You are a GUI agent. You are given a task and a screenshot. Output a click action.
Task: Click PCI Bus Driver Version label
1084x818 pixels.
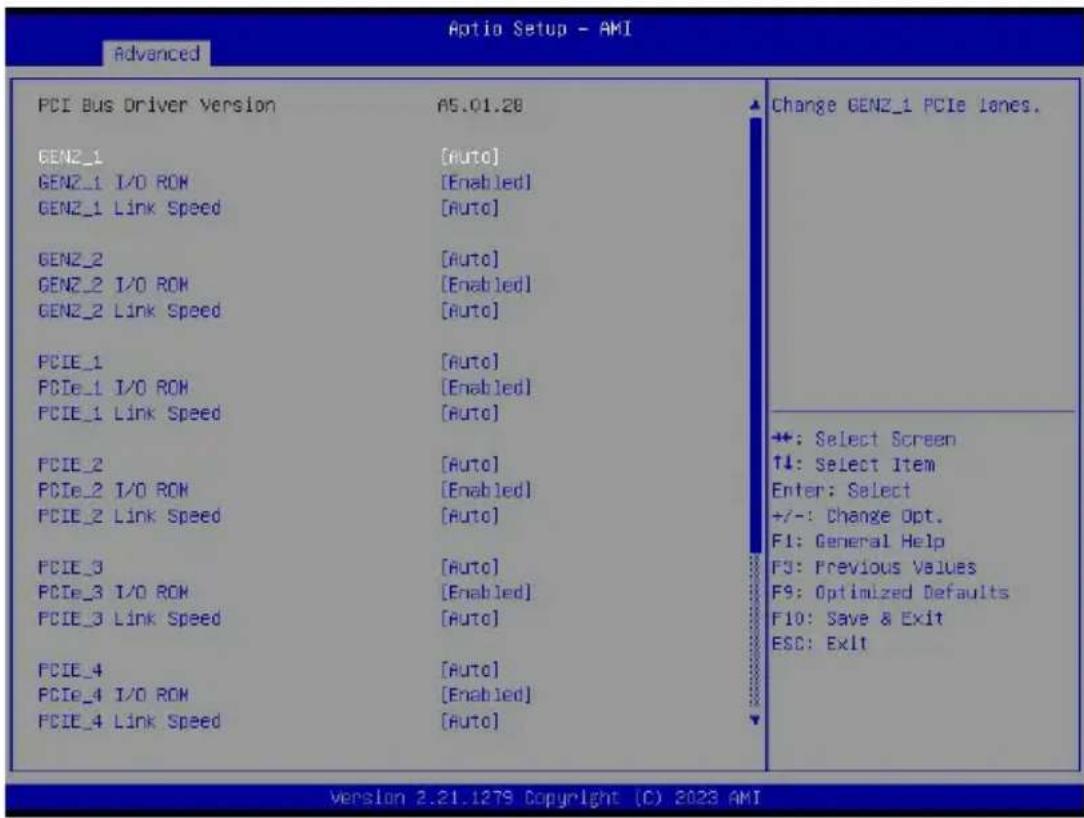pyautogui.click(x=156, y=105)
